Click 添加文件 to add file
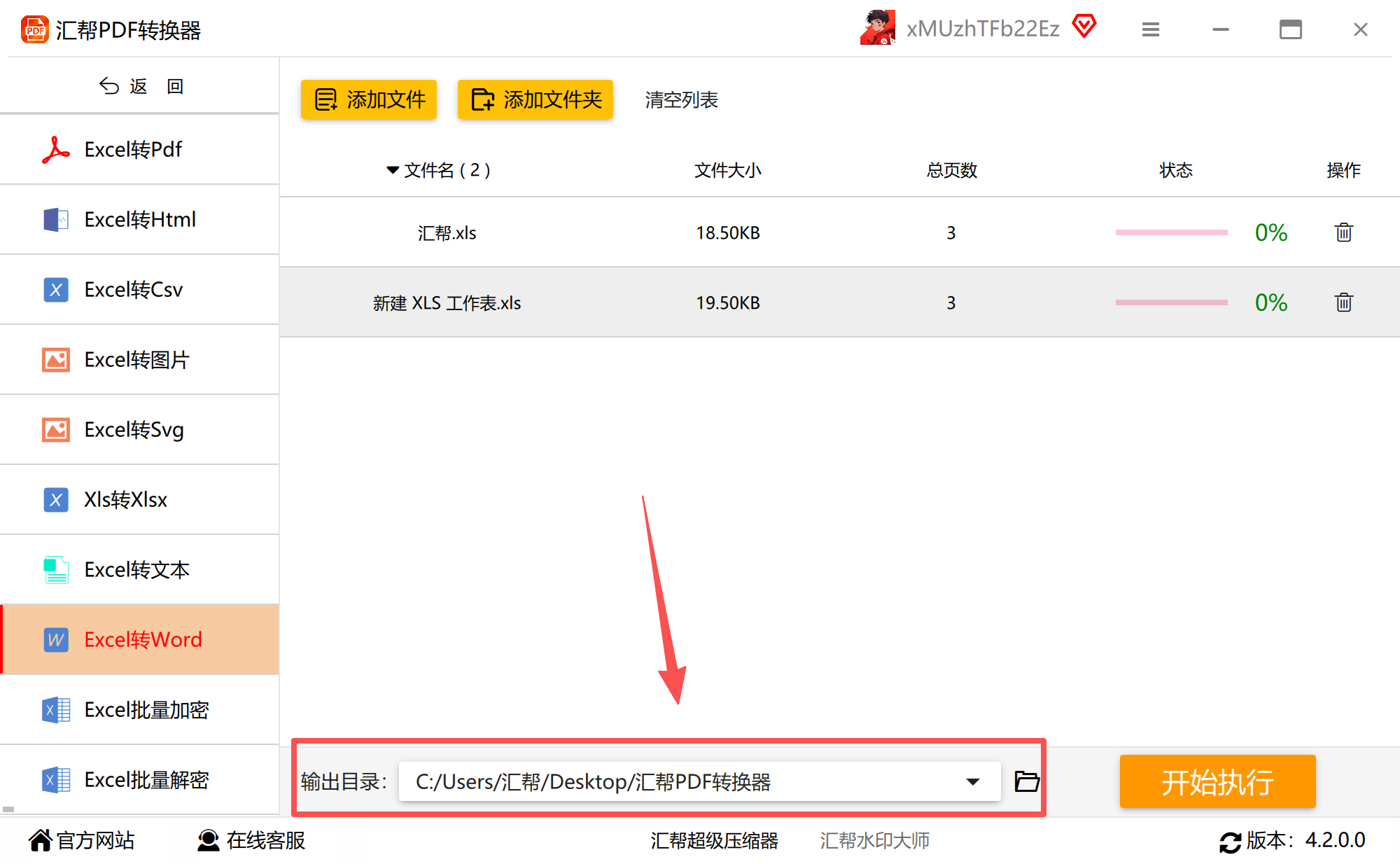 point(369,99)
